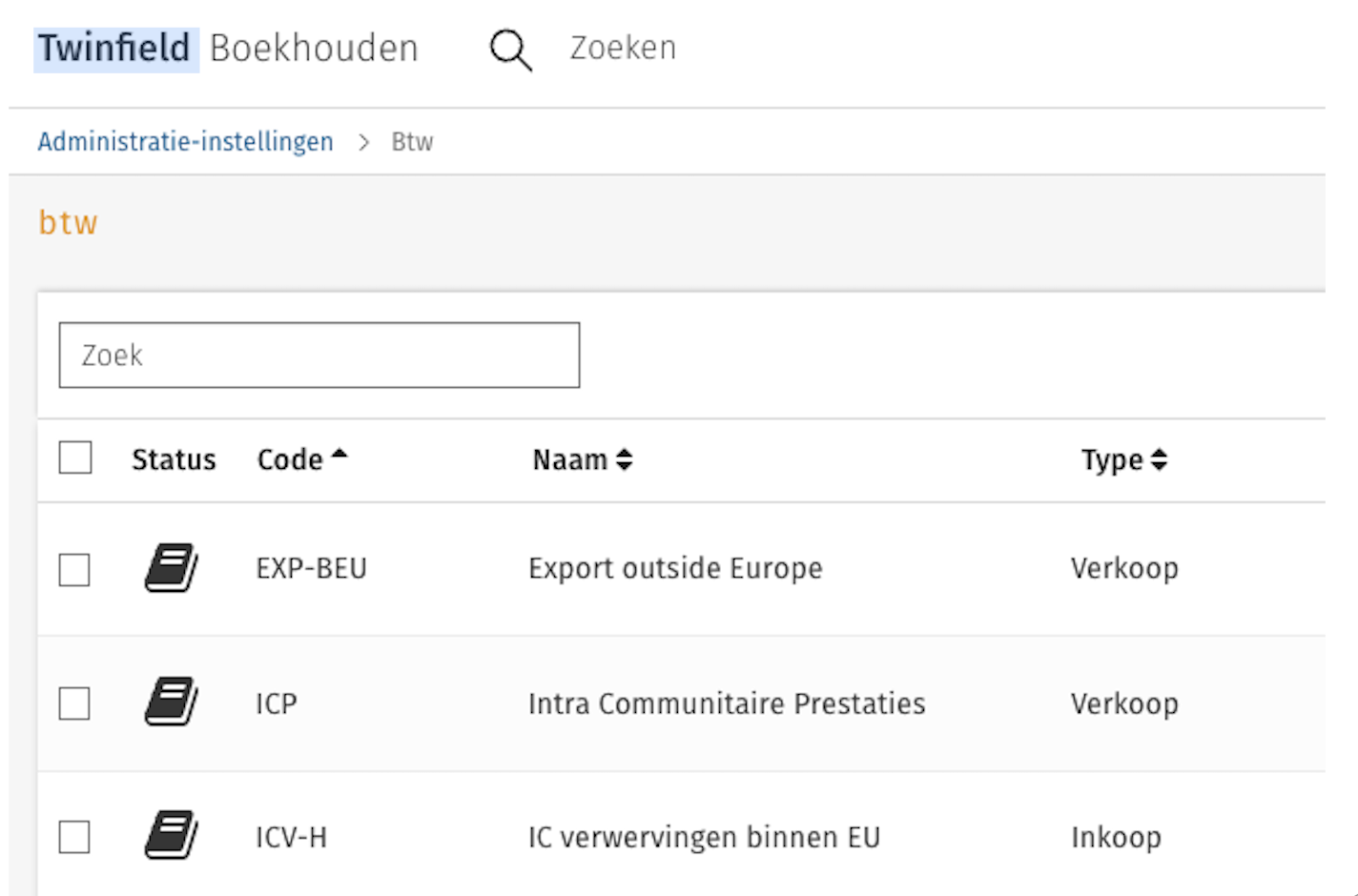Go to Administratie-instellingen breadcrumb link
The image size is (1358, 896).
coord(185,142)
